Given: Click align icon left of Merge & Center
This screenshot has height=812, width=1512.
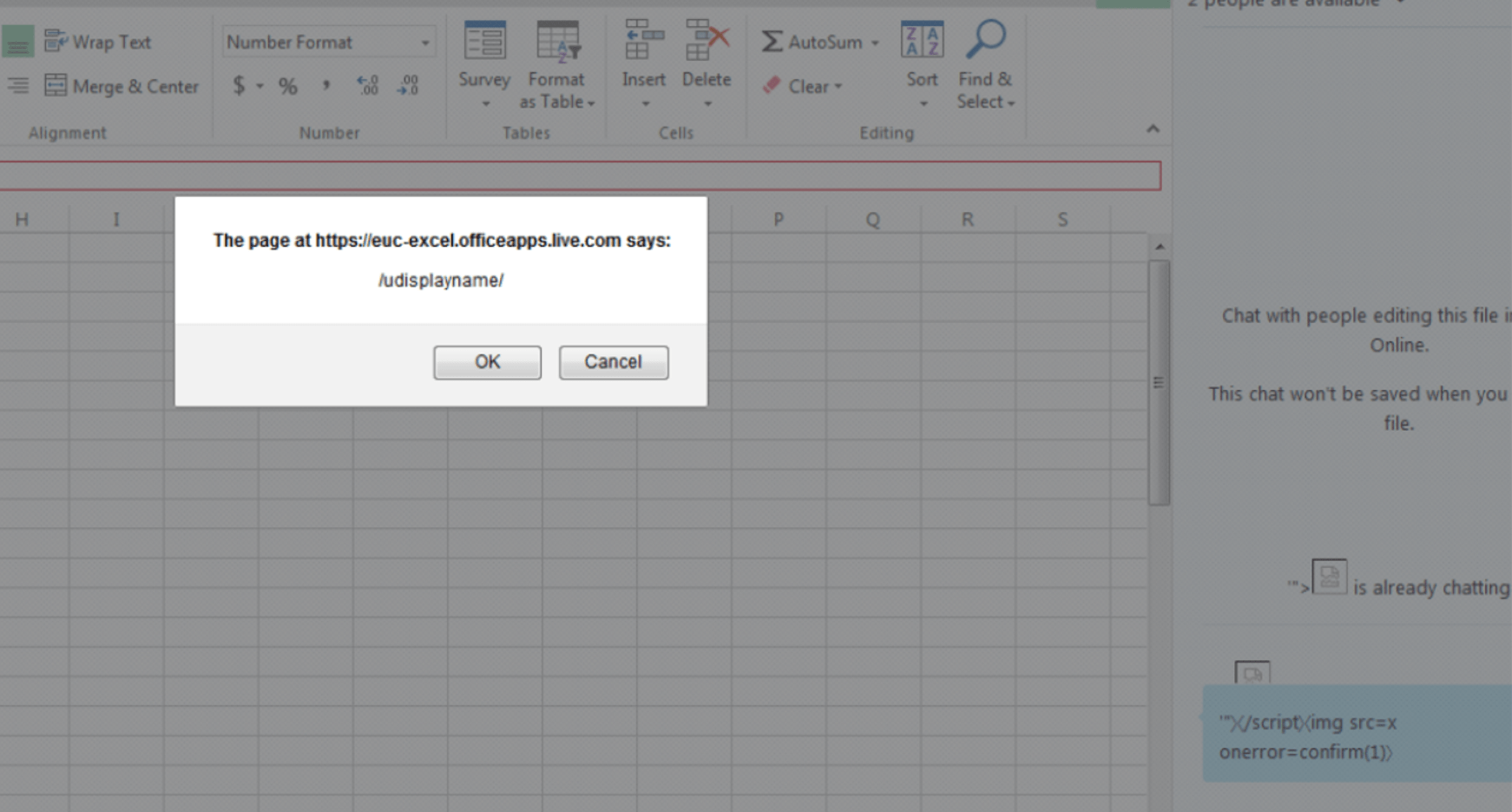Looking at the screenshot, I should (x=17, y=85).
